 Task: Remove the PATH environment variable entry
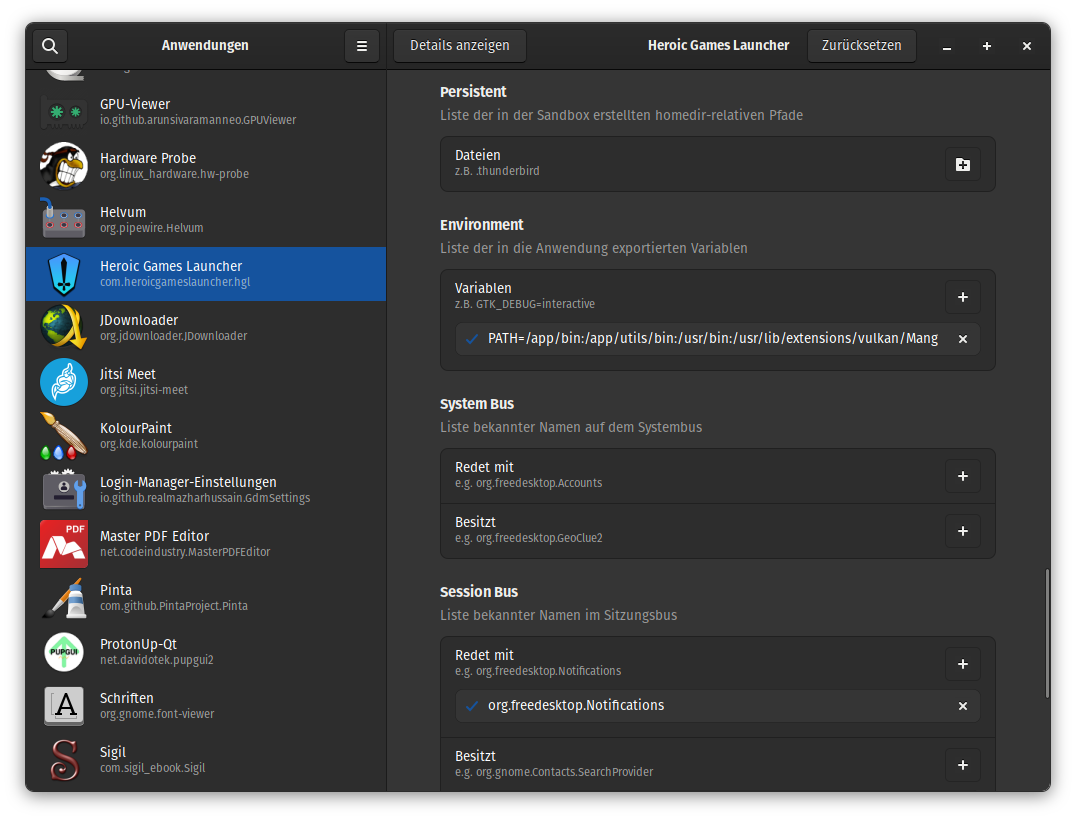pyautogui.click(x=963, y=339)
